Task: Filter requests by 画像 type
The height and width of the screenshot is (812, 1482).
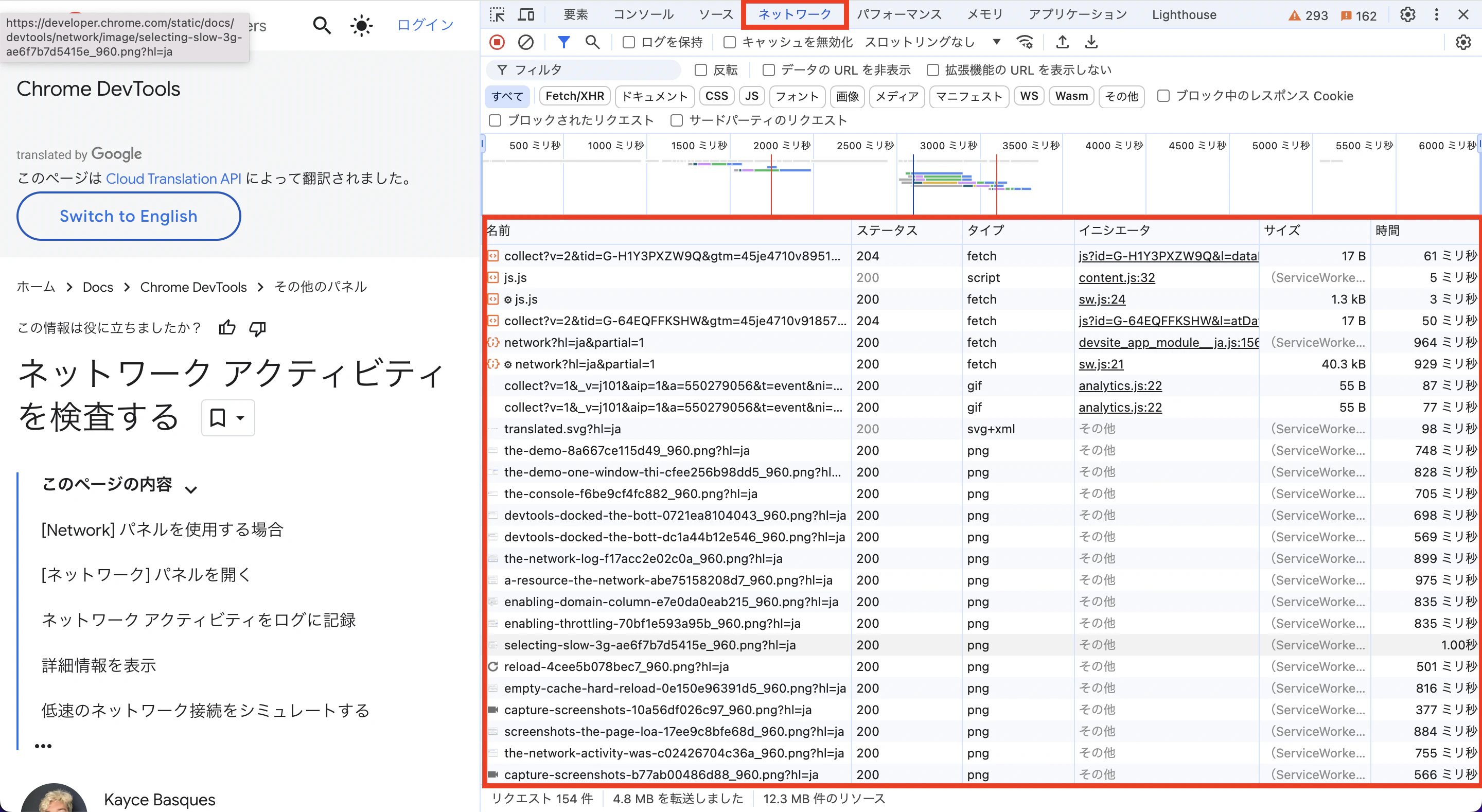Action: [848, 96]
